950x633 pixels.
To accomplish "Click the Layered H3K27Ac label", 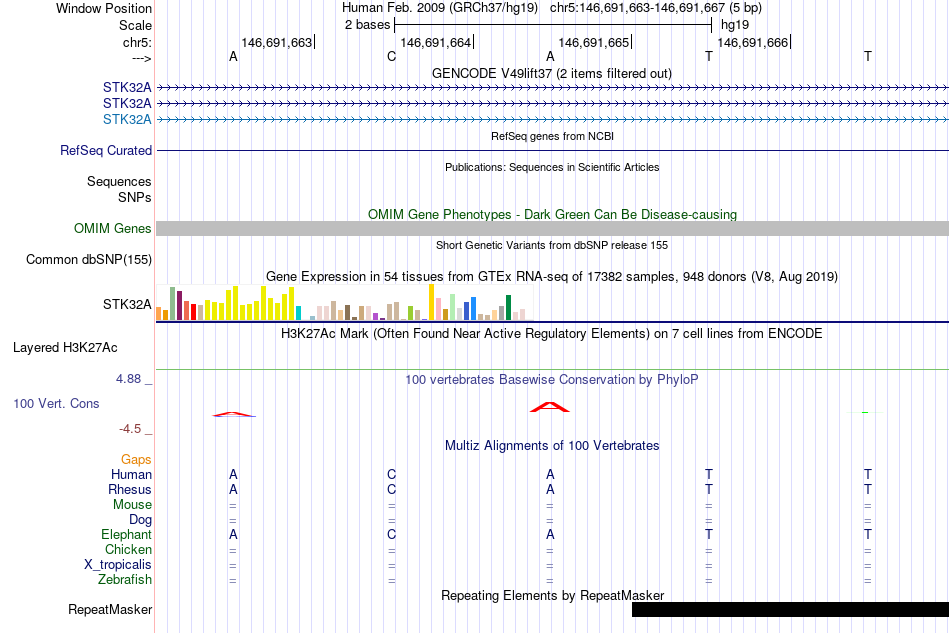I will 65,348.
